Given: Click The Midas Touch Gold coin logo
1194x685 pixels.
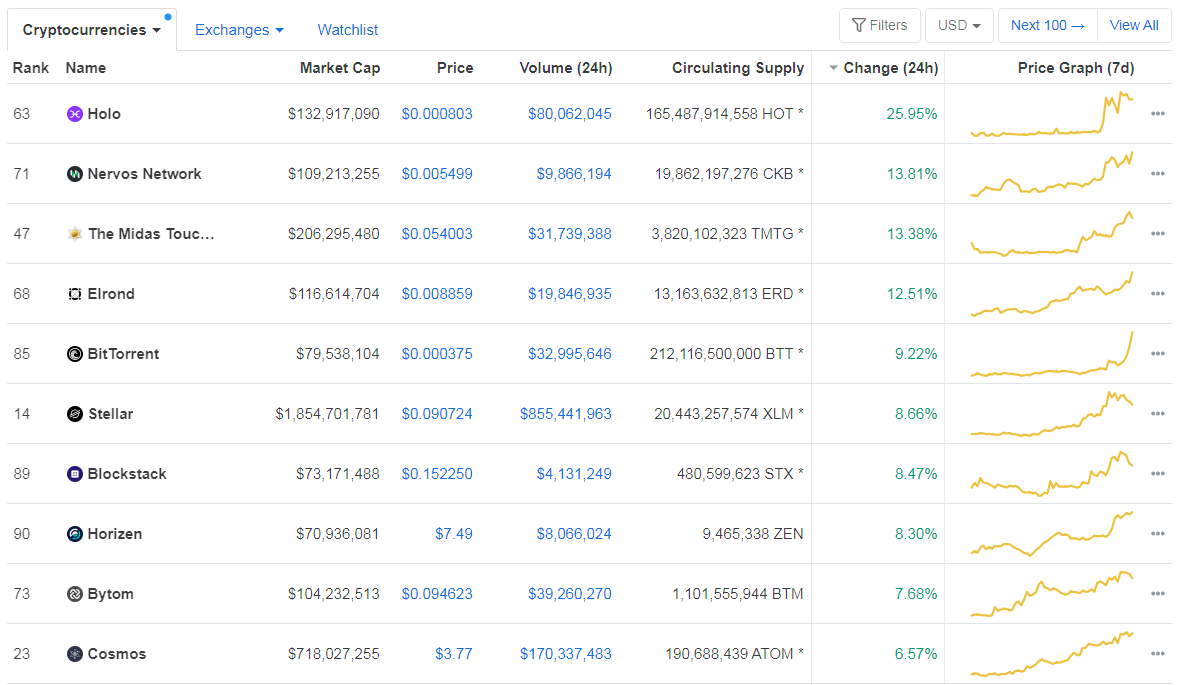Looking at the screenshot, I should [75, 234].
